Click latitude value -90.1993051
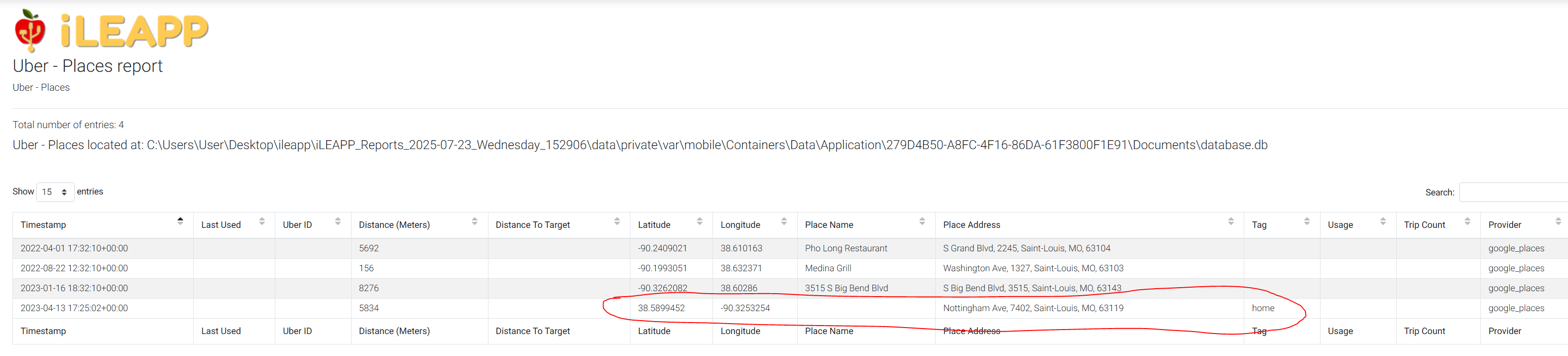The height and width of the screenshot is (356, 1568). 662,268
